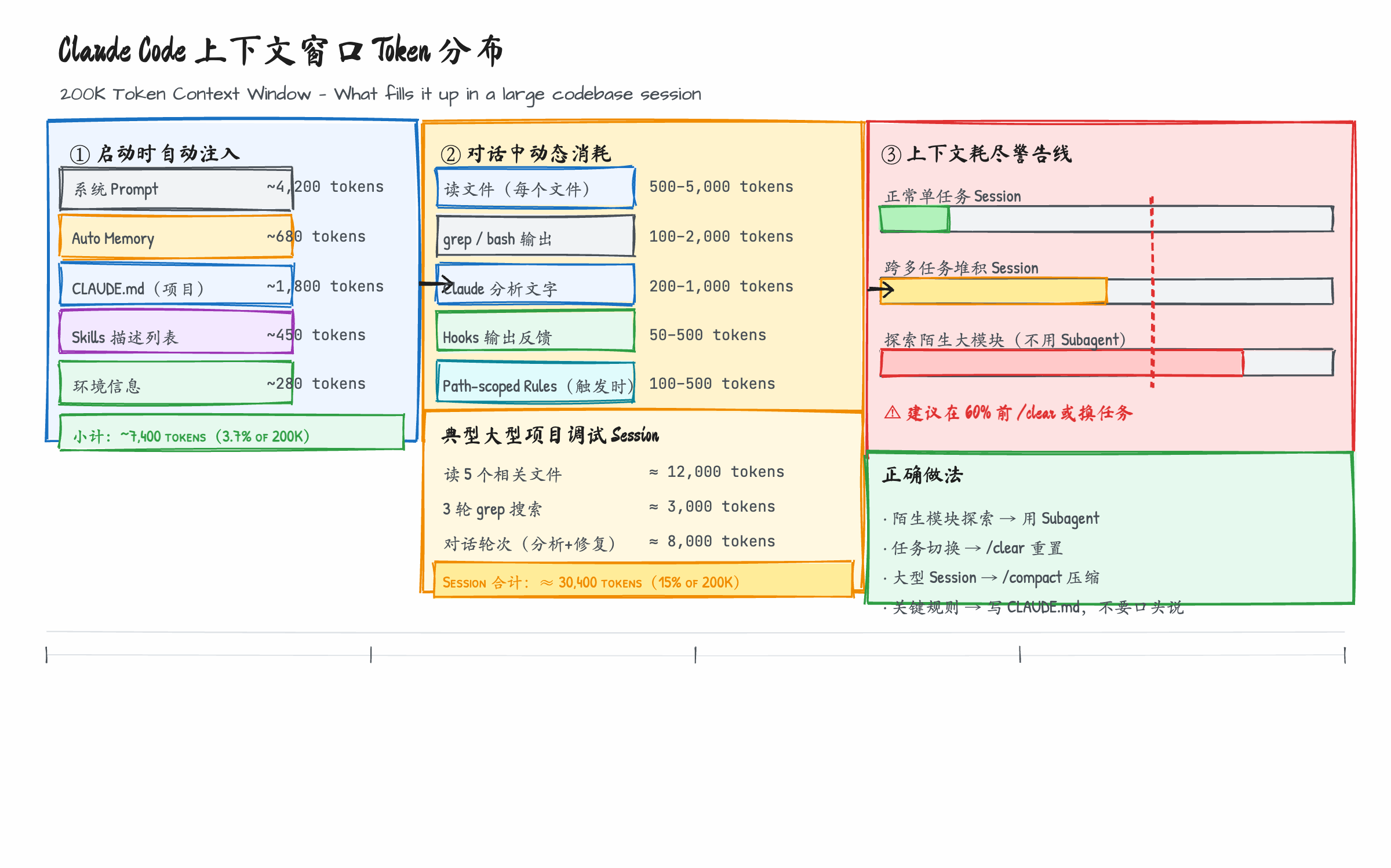Click the "≈ 3,000 tokens" value
This screenshot has width=1391, height=868.
tap(712, 506)
